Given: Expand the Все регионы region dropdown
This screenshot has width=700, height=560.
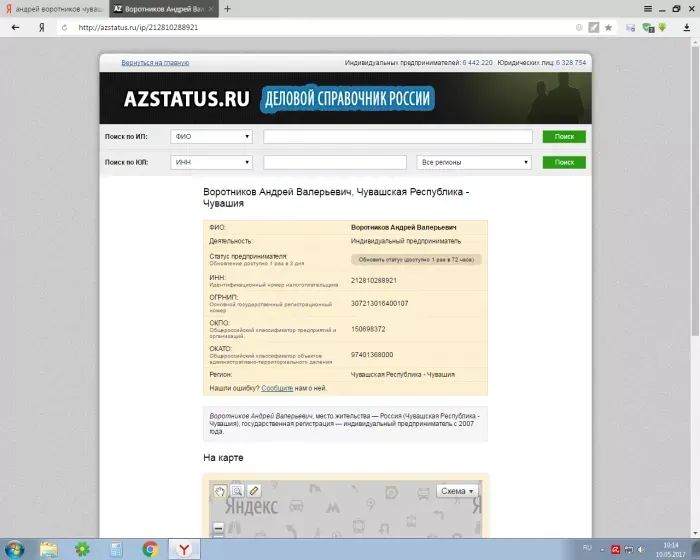Looking at the screenshot, I should 474,163.
